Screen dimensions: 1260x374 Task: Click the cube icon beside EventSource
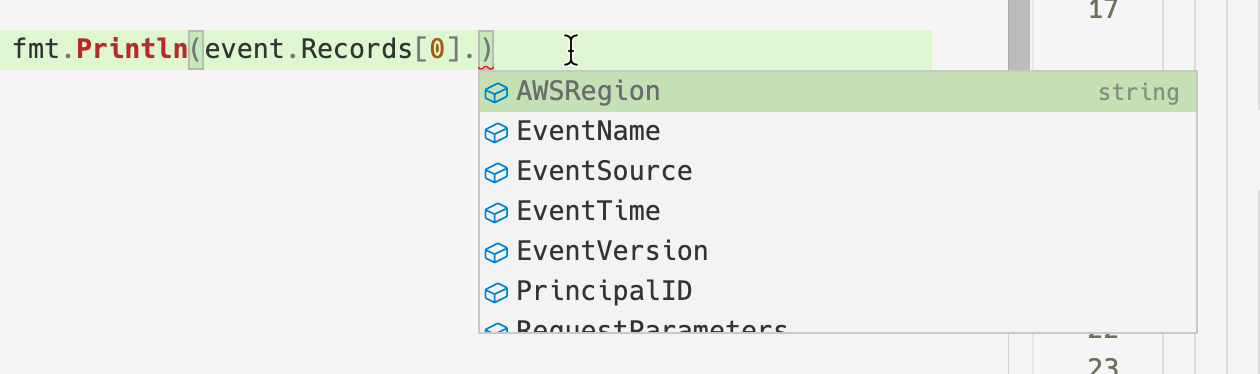[x=496, y=173]
